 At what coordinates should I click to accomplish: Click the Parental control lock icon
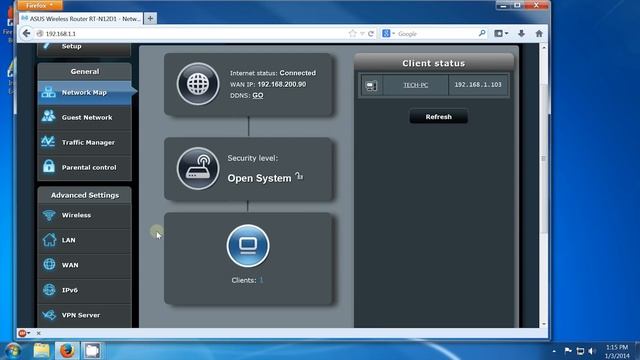[x=49, y=166]
